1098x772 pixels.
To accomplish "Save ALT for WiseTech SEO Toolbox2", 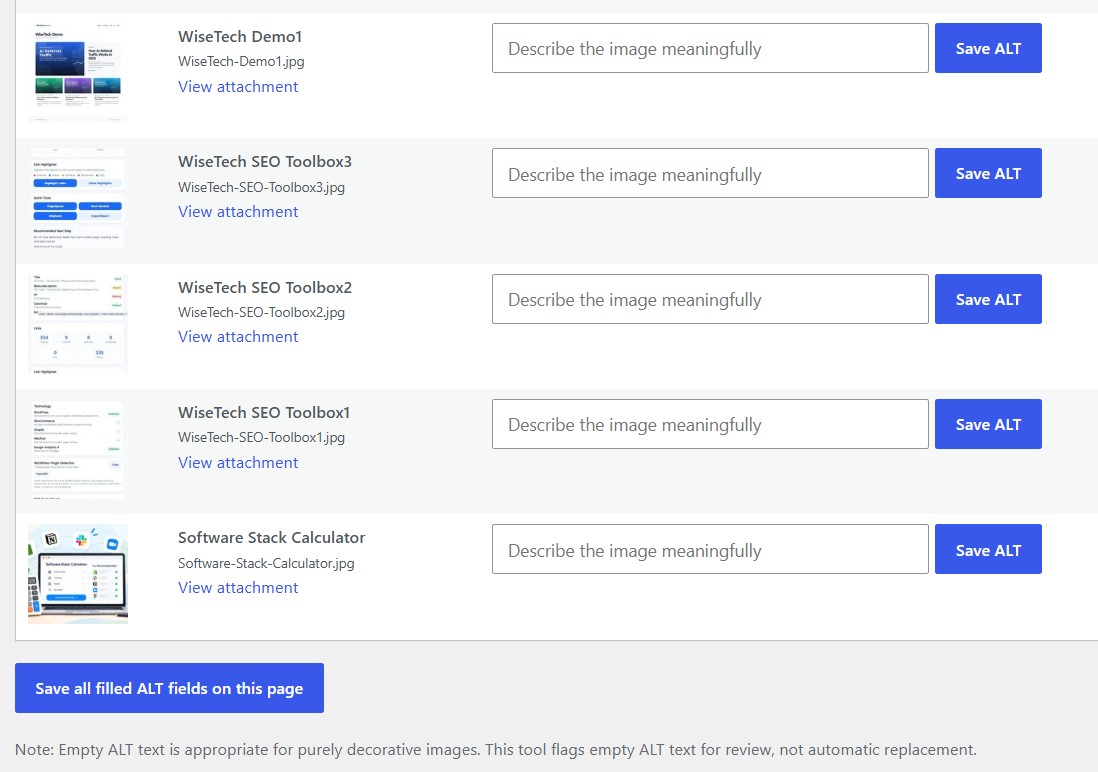I will click(988, 299).
